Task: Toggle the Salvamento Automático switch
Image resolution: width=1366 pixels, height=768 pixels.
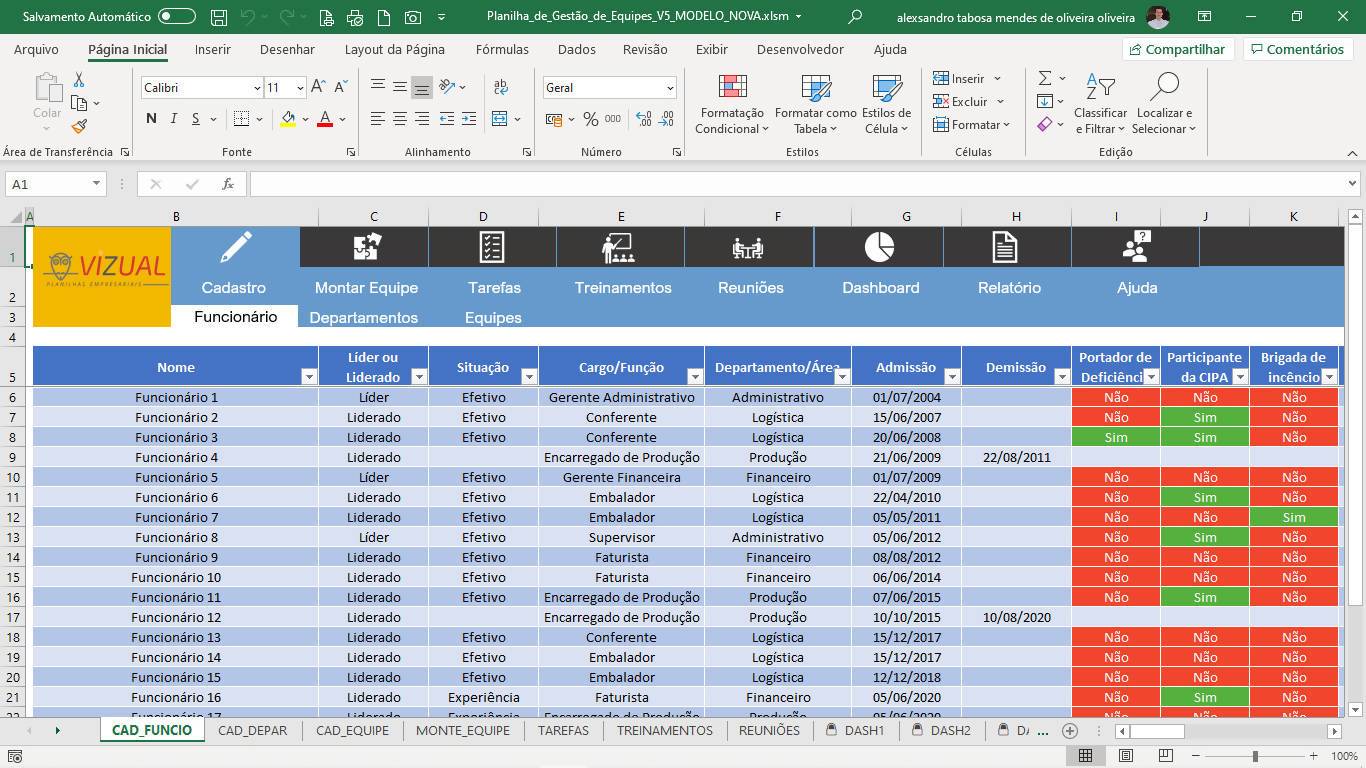Action: (177, 17)
